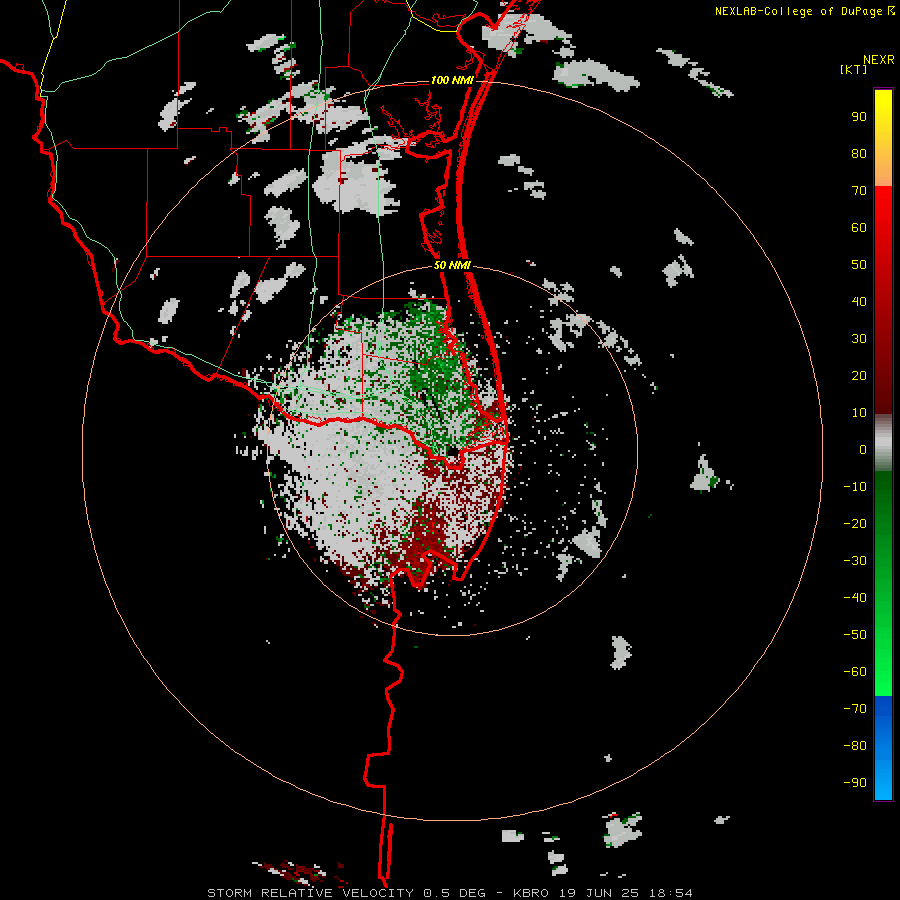Click the positive 20 value on the velocity scale
Viewport: 900px width, 900px height.
[x=859, y=376]
